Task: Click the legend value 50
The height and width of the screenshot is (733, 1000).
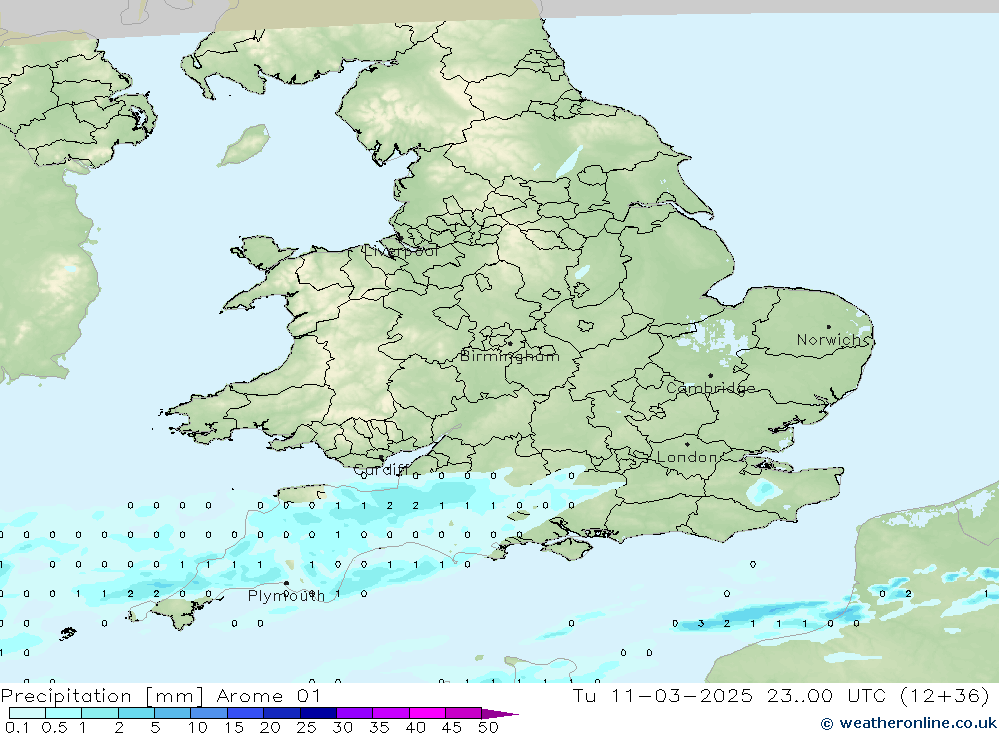Action: (488, 727)
